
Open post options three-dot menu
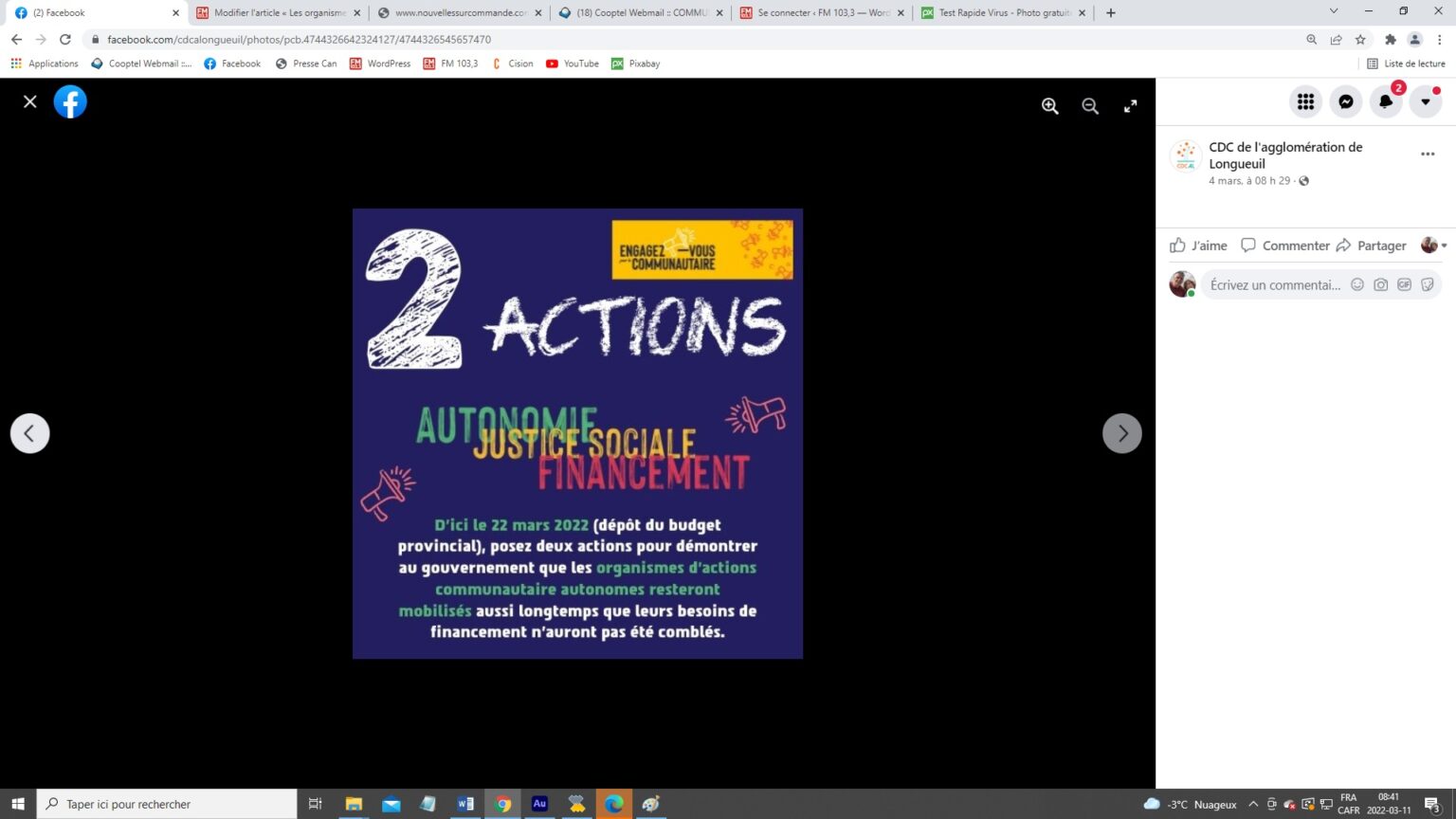[x=1428, y=154]
